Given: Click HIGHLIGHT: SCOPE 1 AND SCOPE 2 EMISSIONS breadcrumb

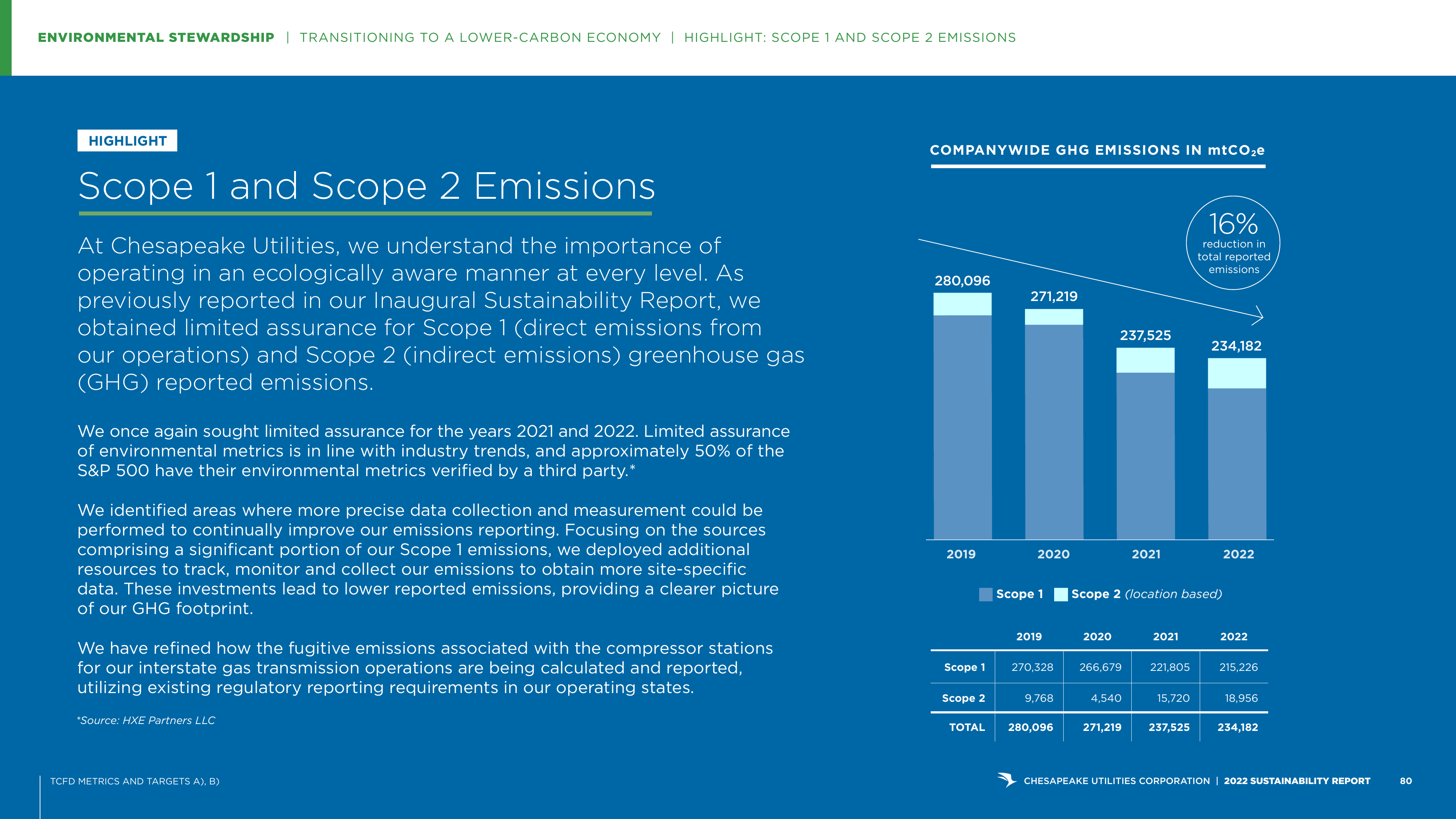Looking at the screenshot, I should tap(850, 38).
